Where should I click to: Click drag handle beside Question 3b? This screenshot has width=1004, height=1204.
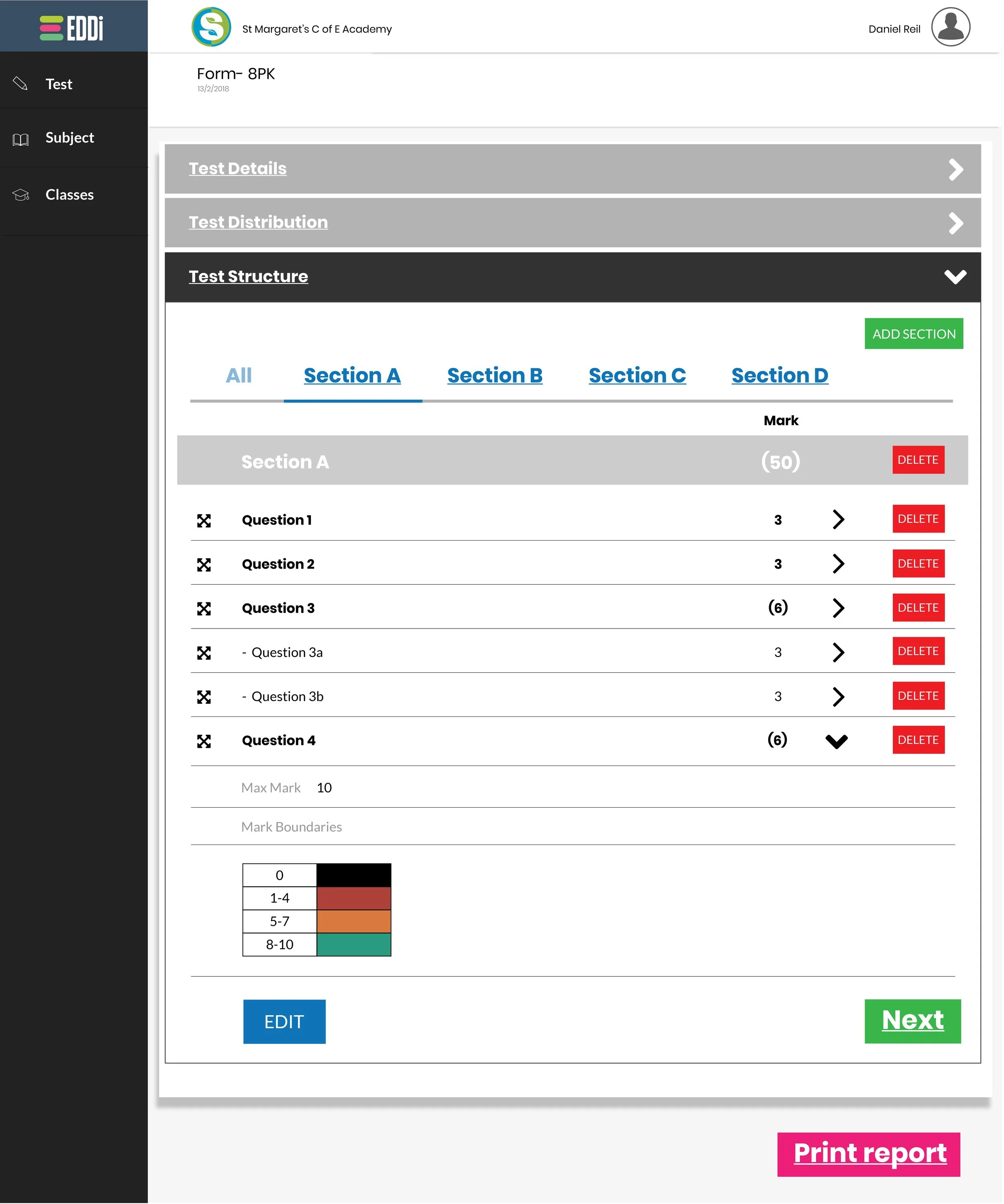point(204,697)
